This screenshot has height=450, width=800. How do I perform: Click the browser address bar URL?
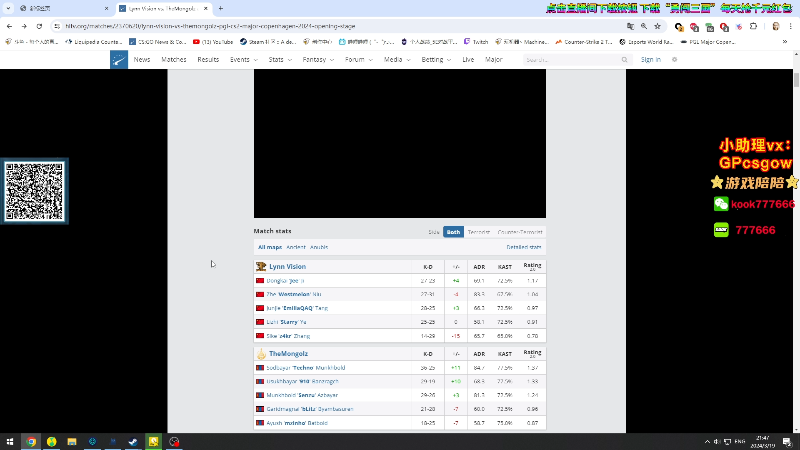[x=210, y=26]
